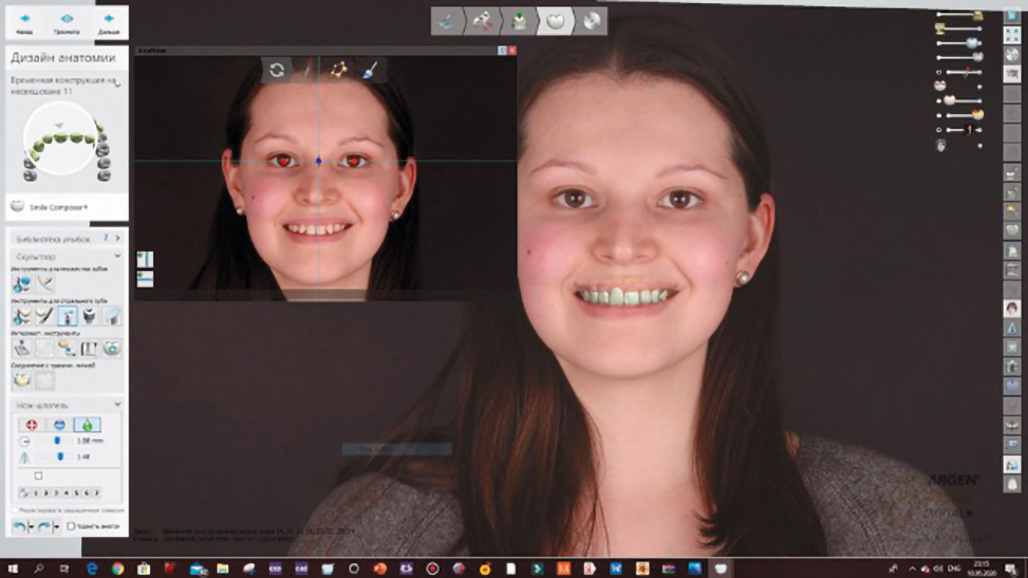Expand the Библиотека улыбок section

[x=117, y=238]
